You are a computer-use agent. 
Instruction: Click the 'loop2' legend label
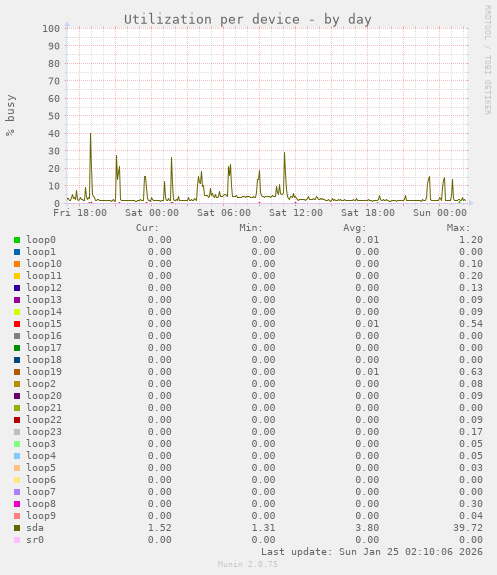tap(41, 384)
